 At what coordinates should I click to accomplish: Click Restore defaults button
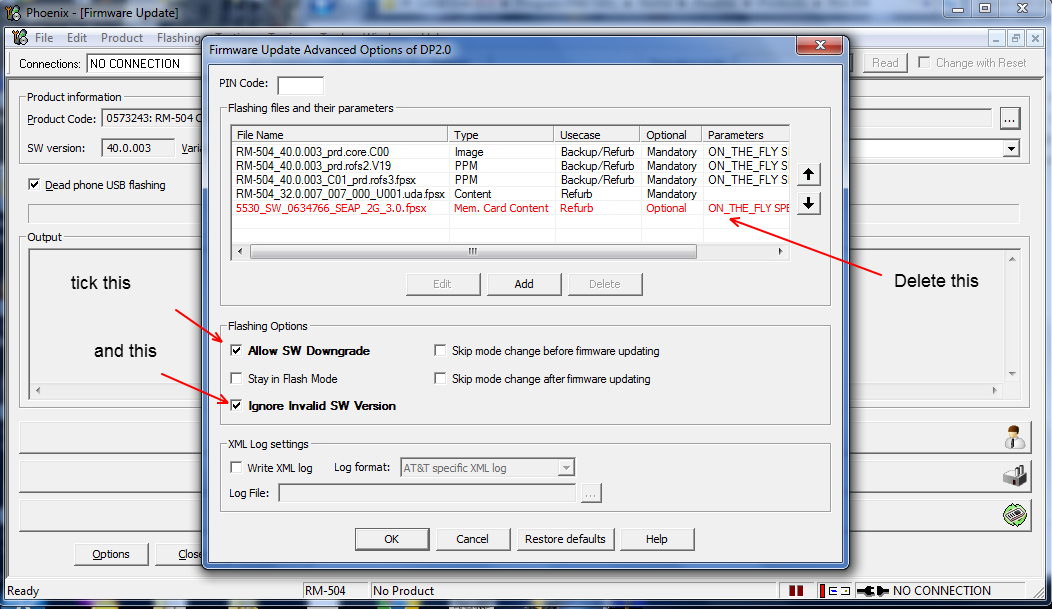565,539
